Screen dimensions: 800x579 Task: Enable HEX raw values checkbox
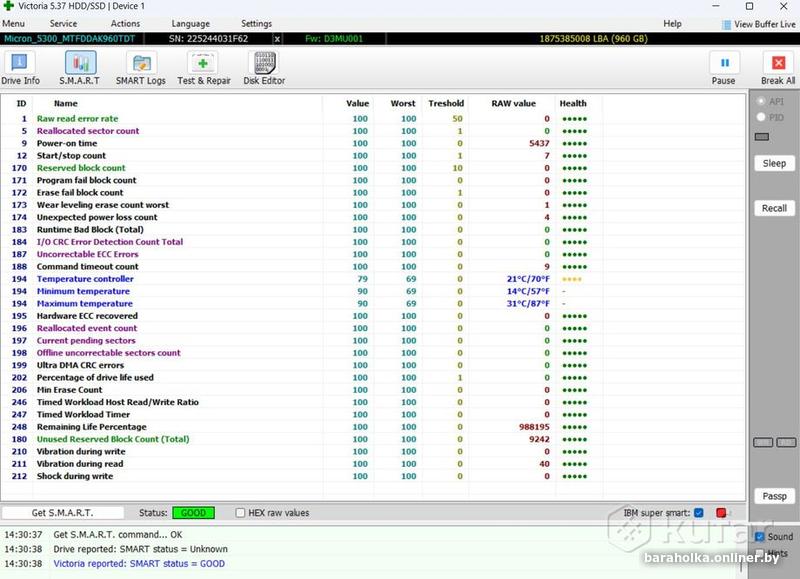point(240,513)
